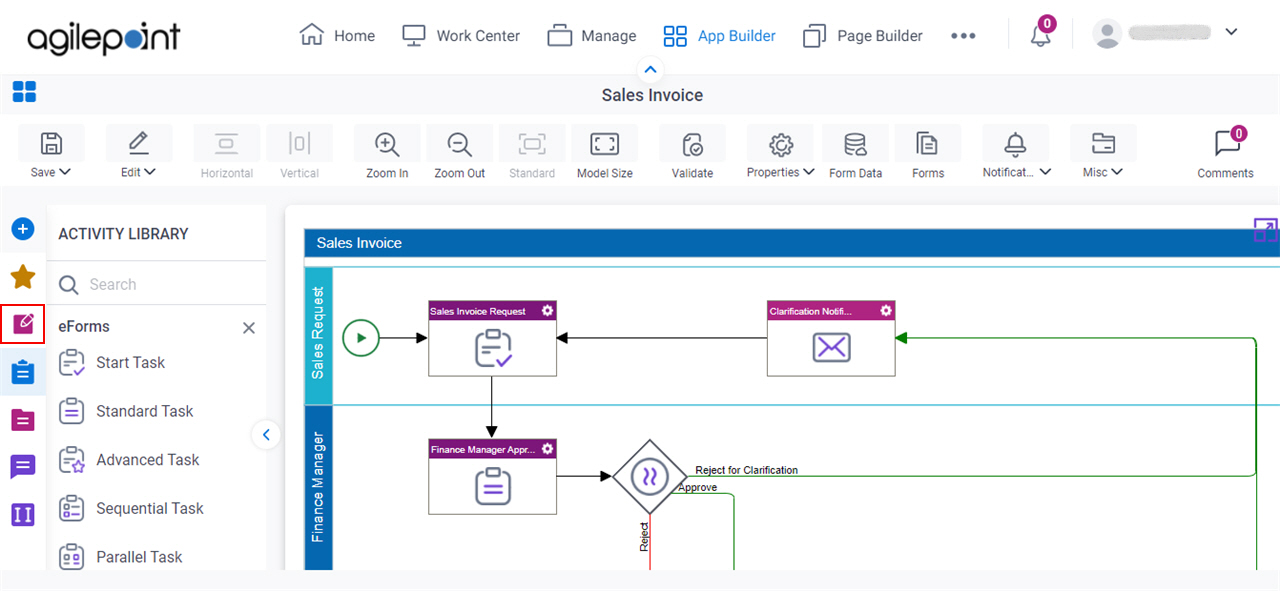Open the Form Data icon
This screenshot has width=1280, height=591.
856,145
